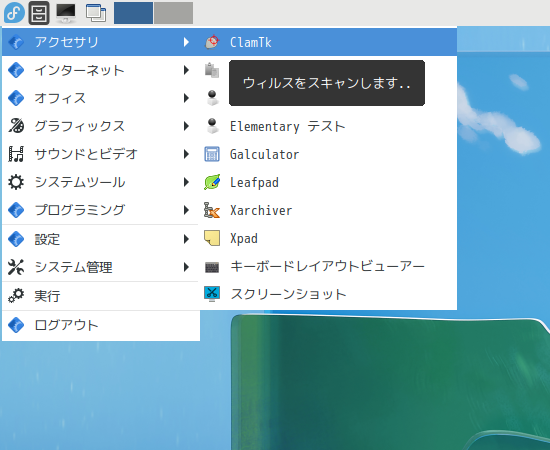
Task: Select 実行 to run a command
Action: (x=101, y=296)
